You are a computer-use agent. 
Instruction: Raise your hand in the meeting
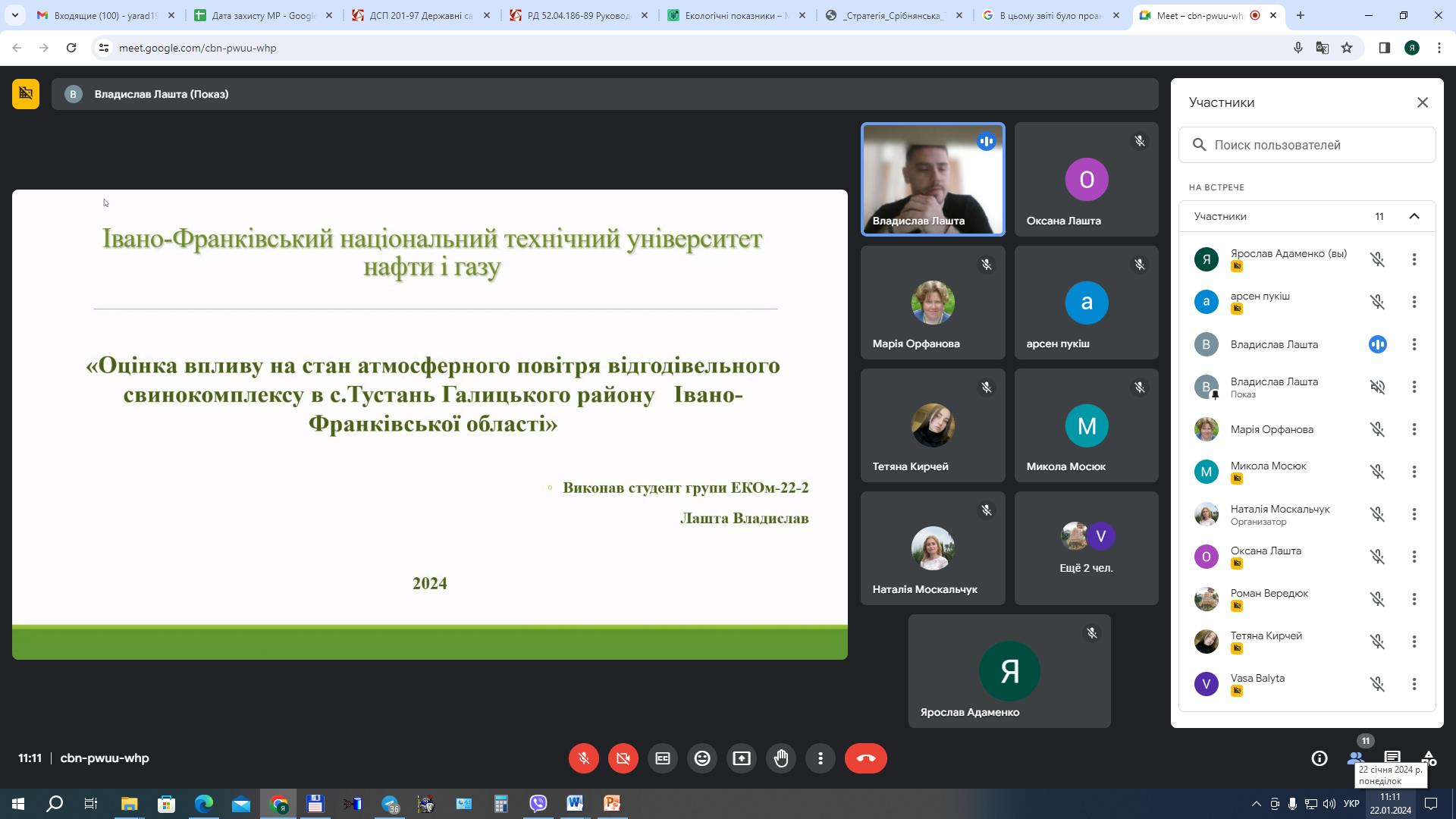point(780,758)
